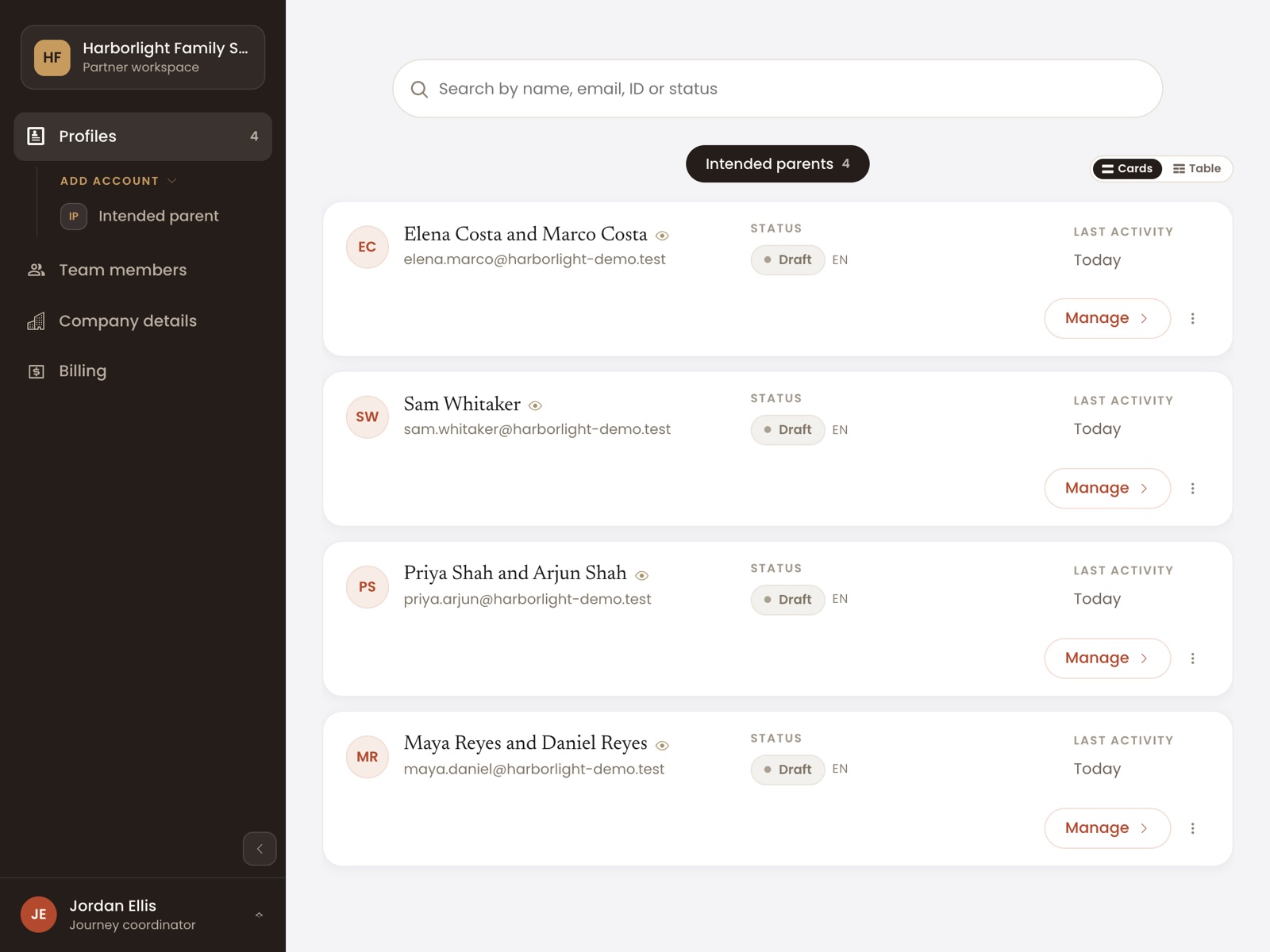Click the JE avatar for Jordan Ellis
Screen dimensions: 1270x952
pos(39,915)
